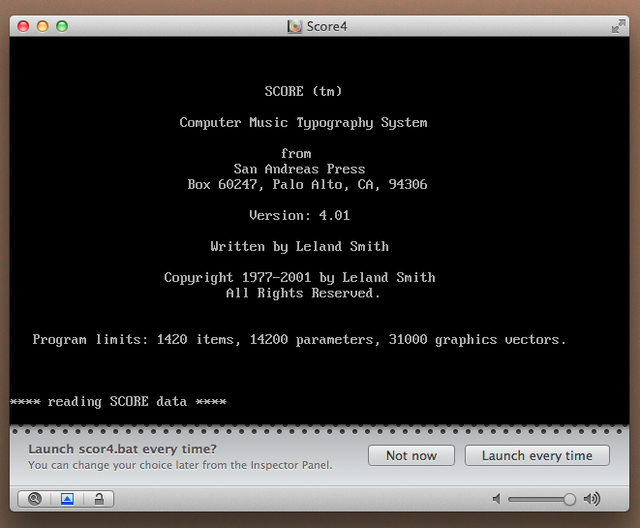Click the "Launch scor4.bat every time?" prompt text
This screenshot has width=640, height=528.
pos(122,449)
